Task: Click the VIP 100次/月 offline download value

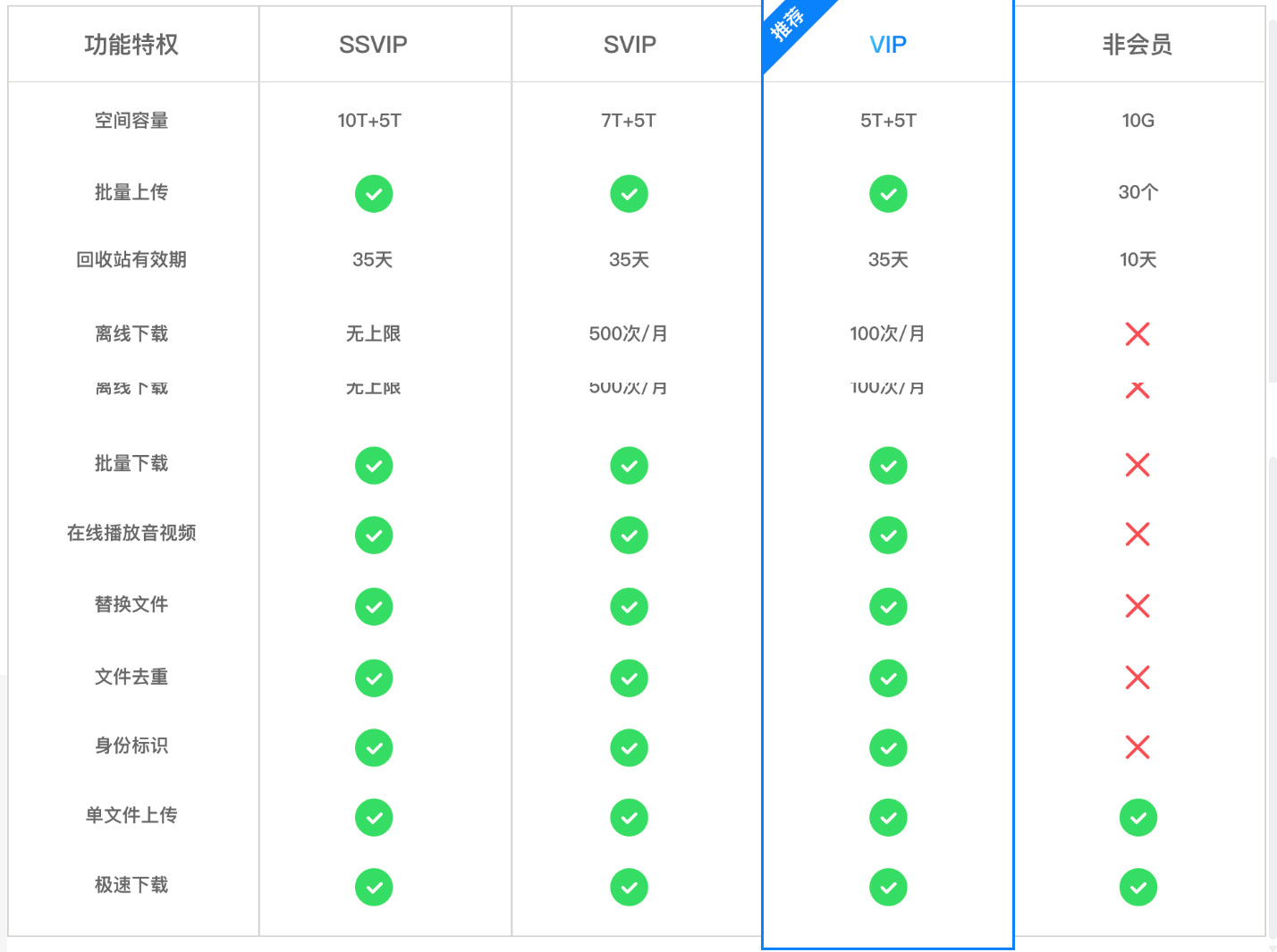Action: click(887, 334)
